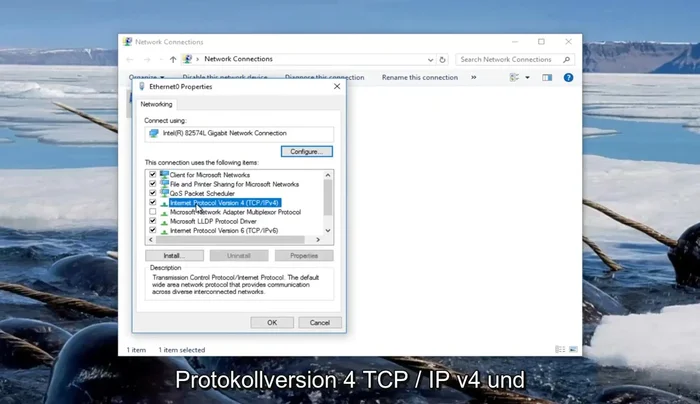Switch to details view in status bar
Viewport: 700px width, 404px height.
(x=560, y=349)
